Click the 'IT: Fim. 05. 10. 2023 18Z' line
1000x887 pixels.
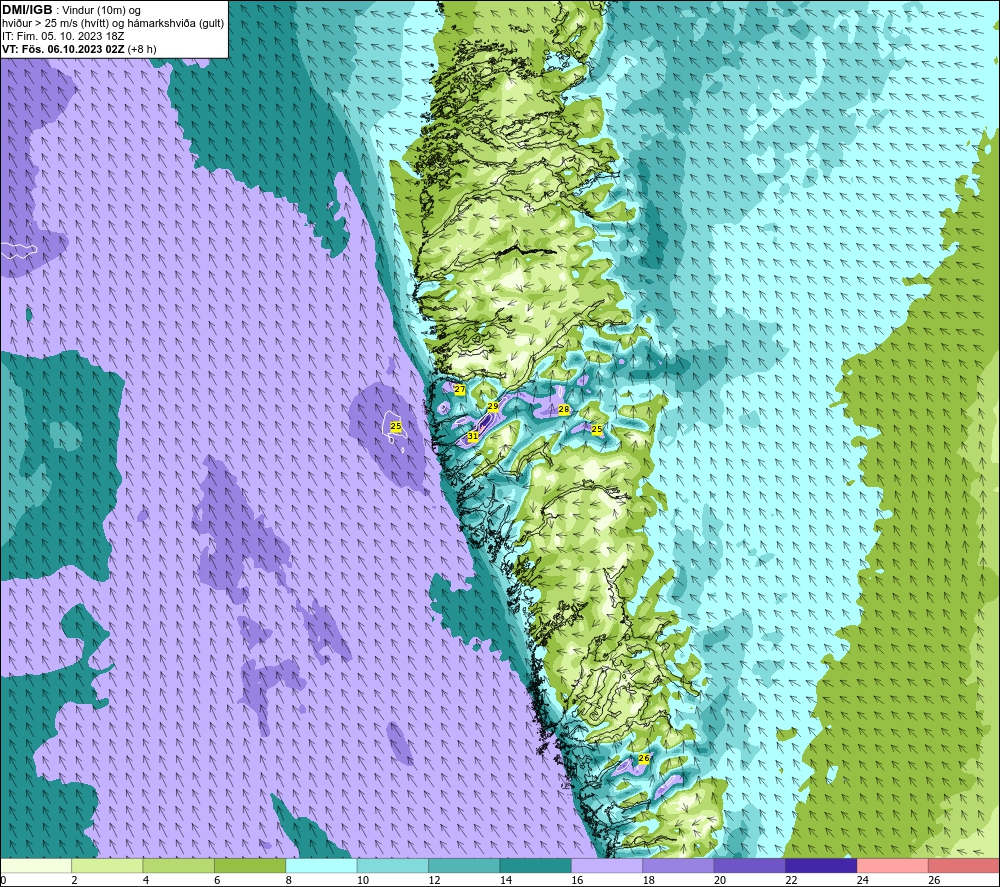(63, 36)
